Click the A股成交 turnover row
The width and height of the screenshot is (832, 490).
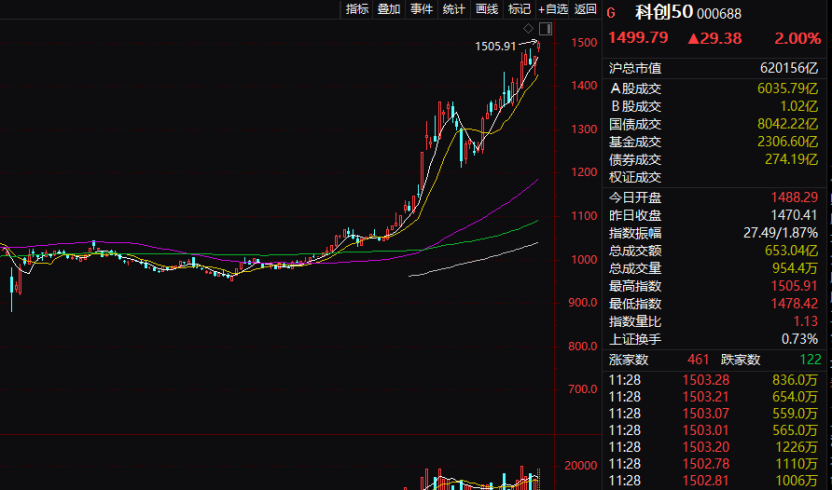point(717,88)
